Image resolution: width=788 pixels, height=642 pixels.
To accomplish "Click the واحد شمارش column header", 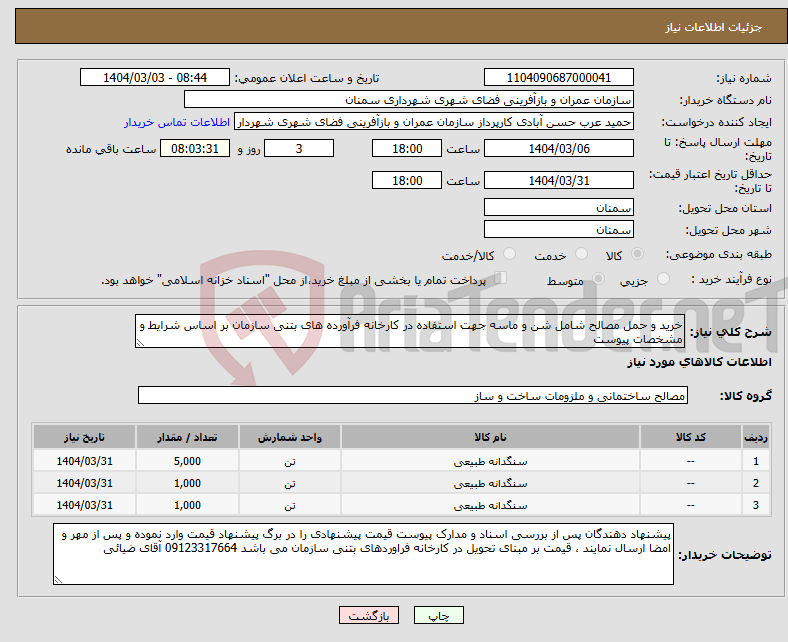I will click(290, 437).
